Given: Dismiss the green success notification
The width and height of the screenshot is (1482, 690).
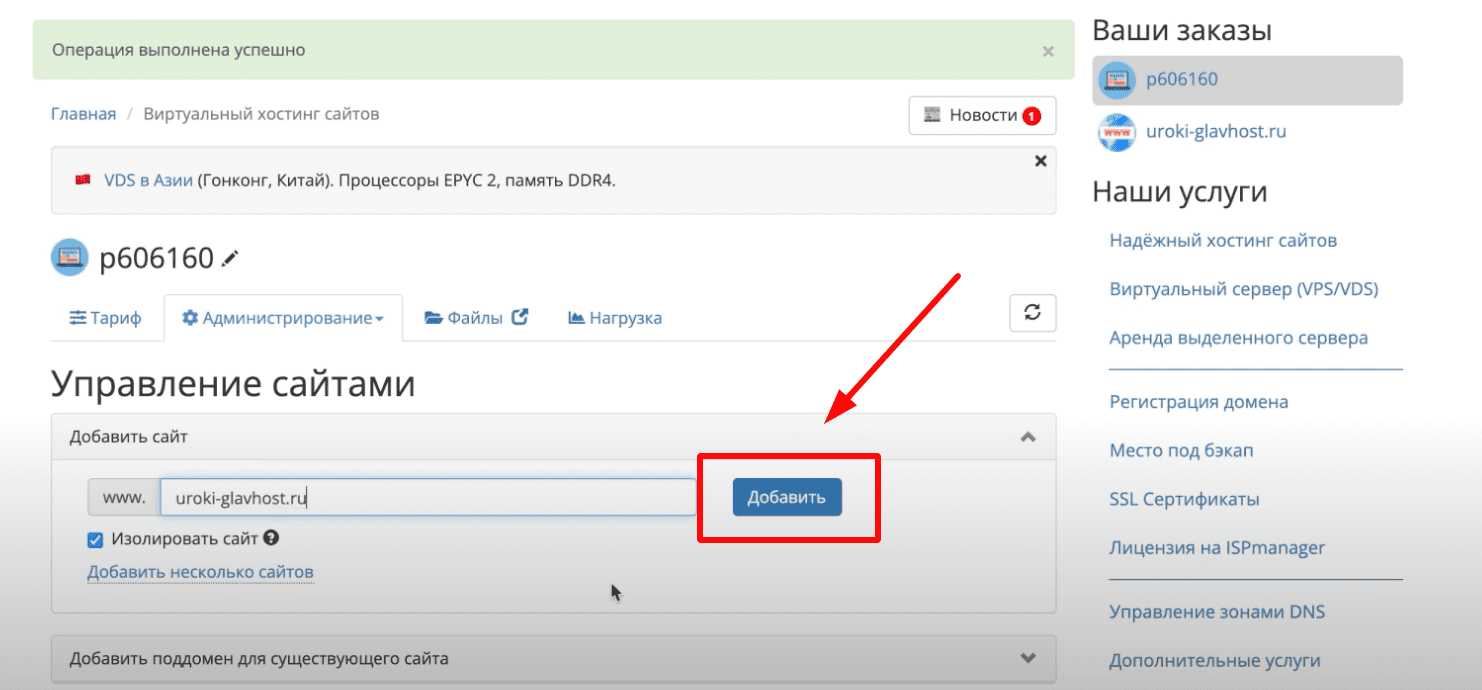Looking at the screenshot, I should tap(1048, 51).
